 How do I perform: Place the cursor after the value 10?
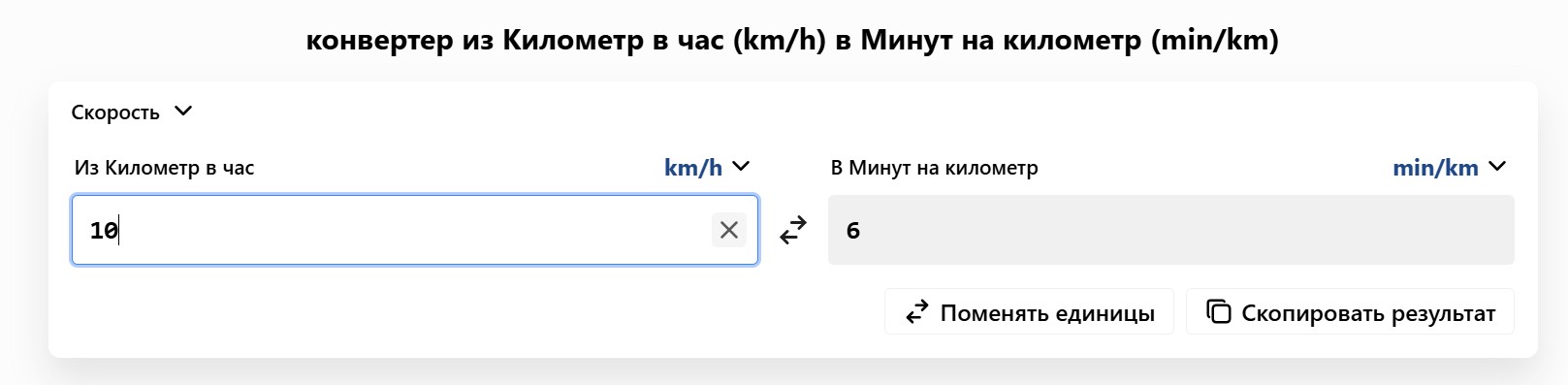(119, 231)
